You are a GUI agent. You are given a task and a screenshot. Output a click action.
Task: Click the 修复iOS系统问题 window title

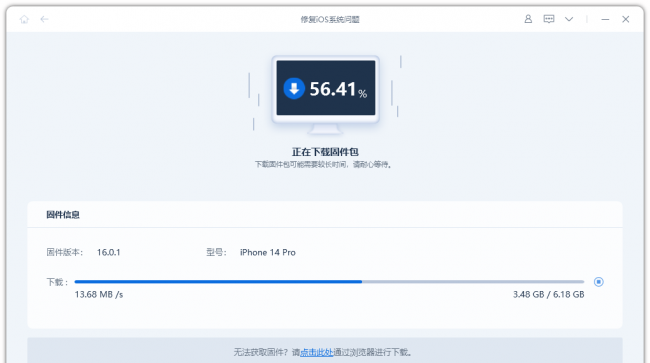330,19
